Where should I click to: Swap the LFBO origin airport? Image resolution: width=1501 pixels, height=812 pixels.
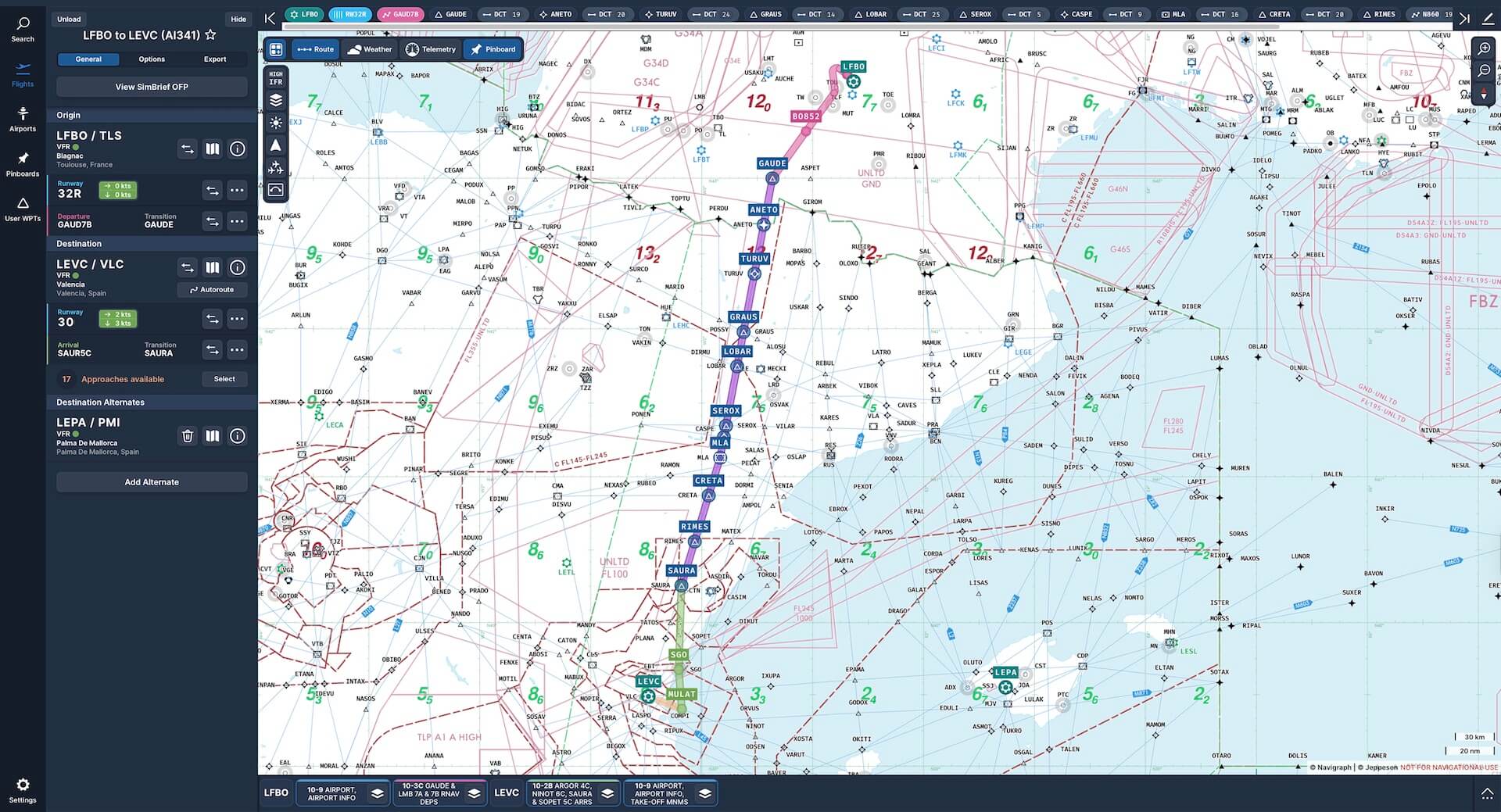click(x=188, y=148)
